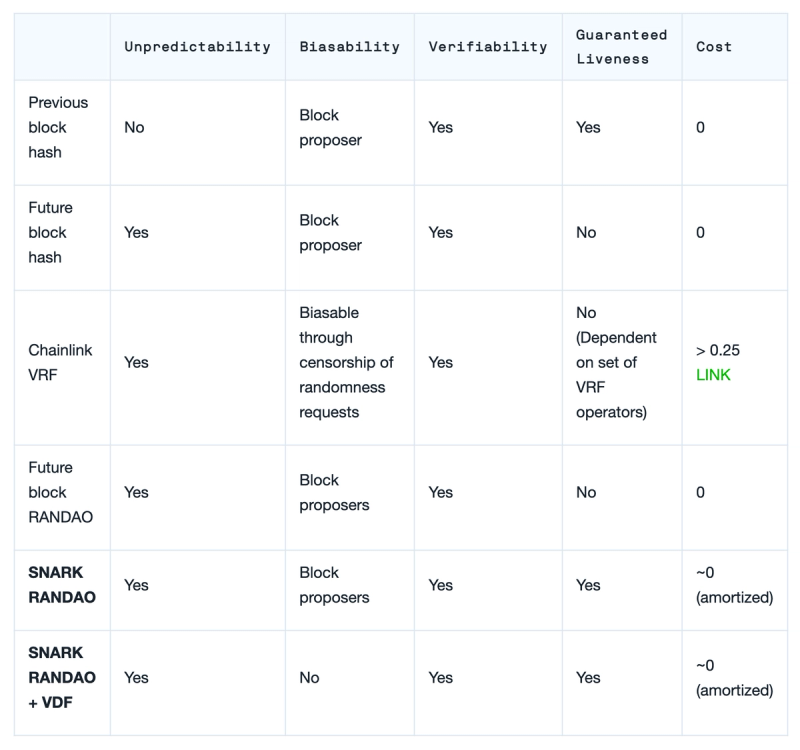Select the Guaranteed Liveness column header
Screen dimensions: 800x750
coord(621,47)
